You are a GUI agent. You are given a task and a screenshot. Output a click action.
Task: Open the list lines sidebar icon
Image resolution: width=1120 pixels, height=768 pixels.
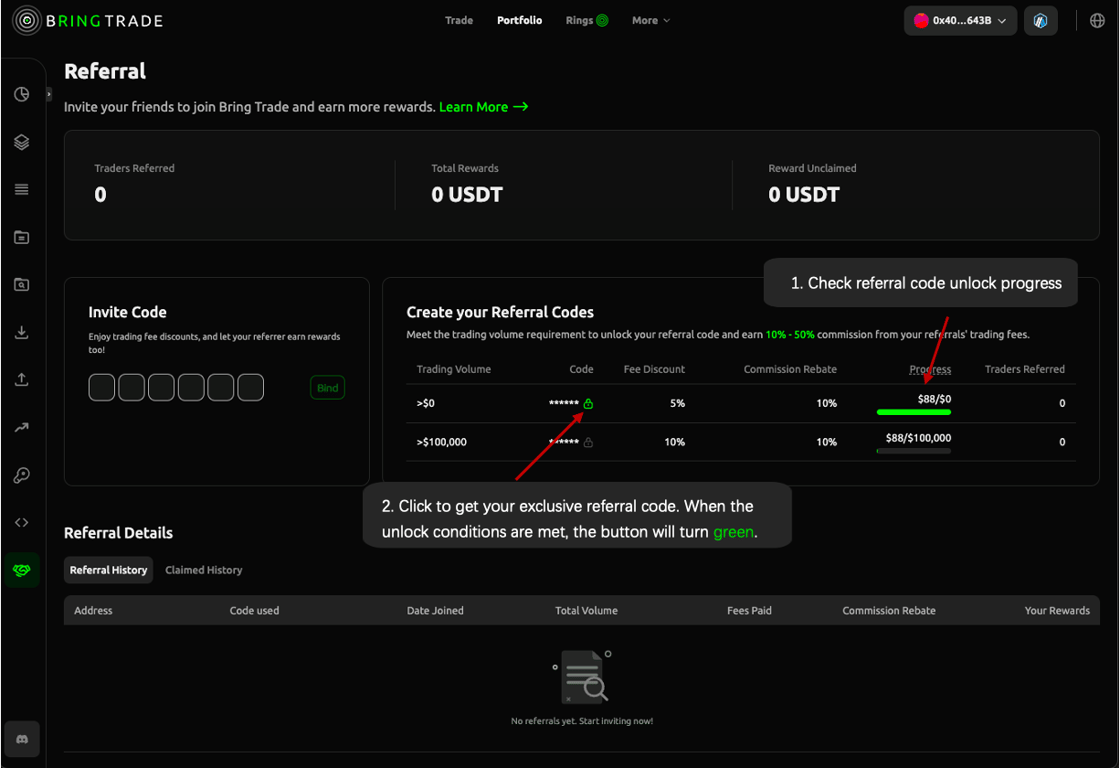pos(21,189)
